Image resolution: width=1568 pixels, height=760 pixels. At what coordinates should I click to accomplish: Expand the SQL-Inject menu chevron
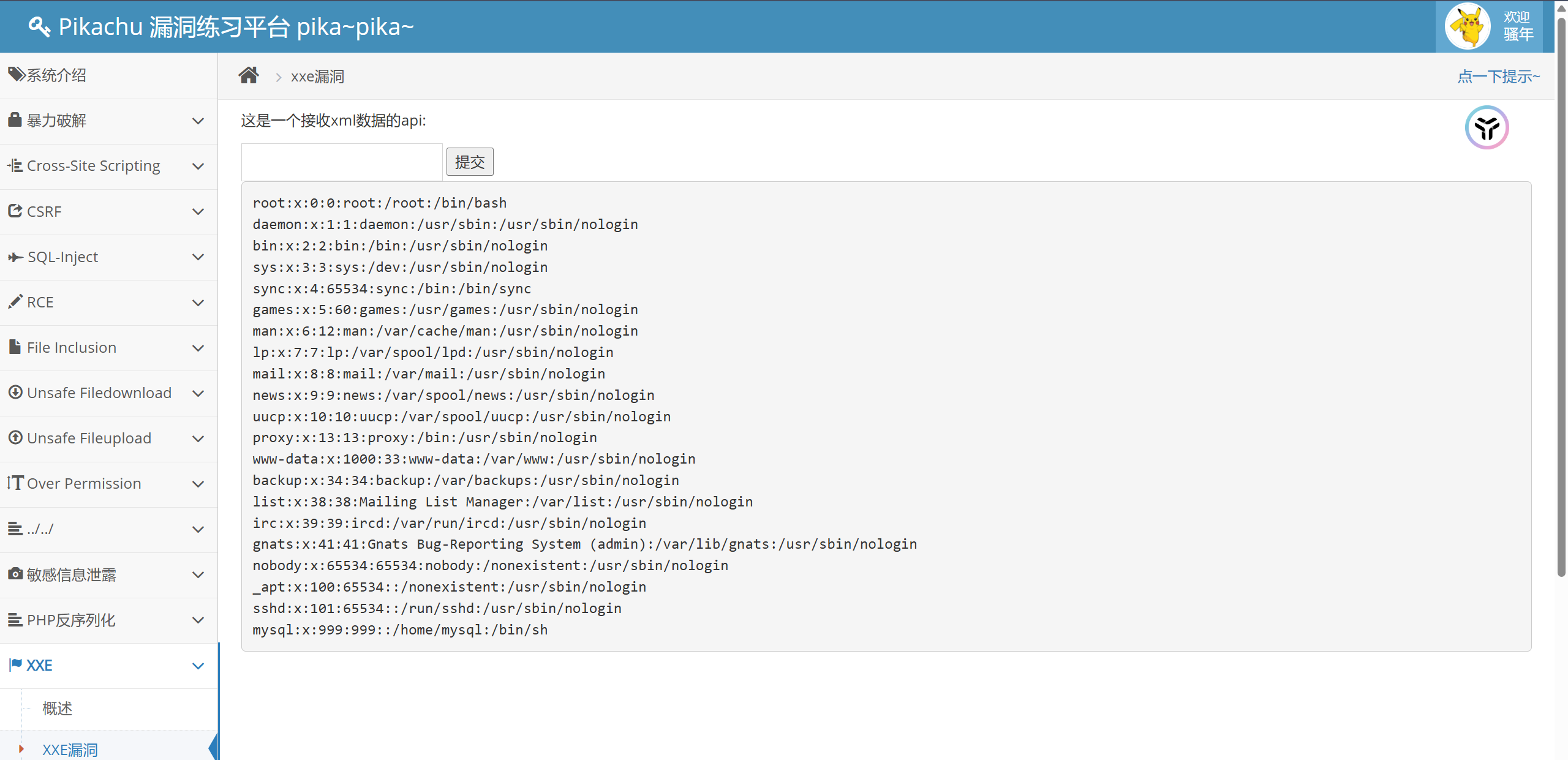coord(198,257)
